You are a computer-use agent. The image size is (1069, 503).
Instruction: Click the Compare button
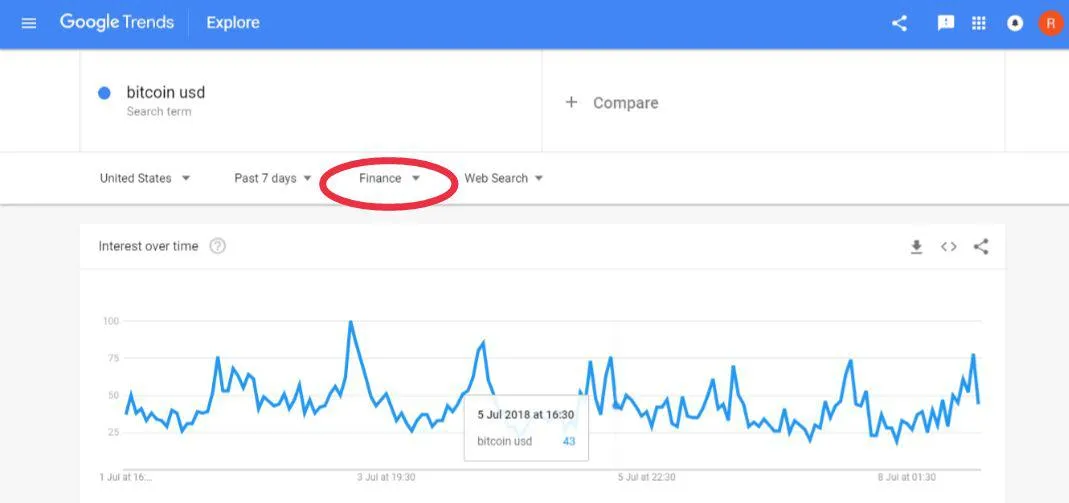612,103
